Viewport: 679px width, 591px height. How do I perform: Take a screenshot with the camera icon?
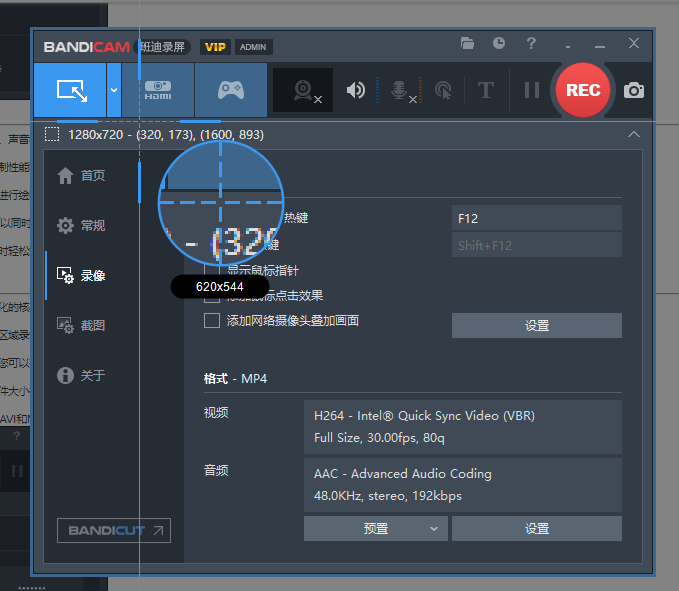[x=634, y=90]
